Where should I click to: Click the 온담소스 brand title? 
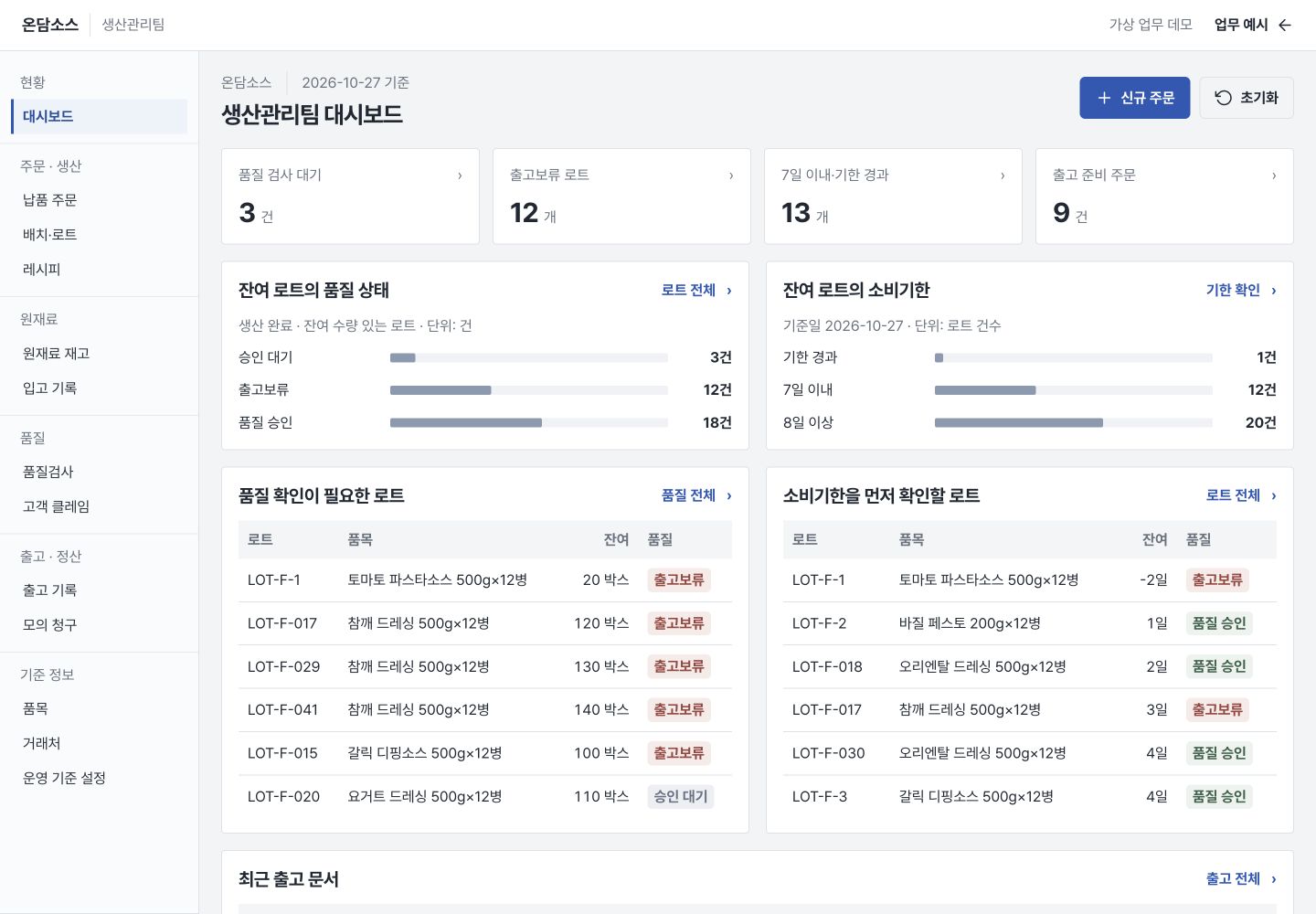(50, 25)
